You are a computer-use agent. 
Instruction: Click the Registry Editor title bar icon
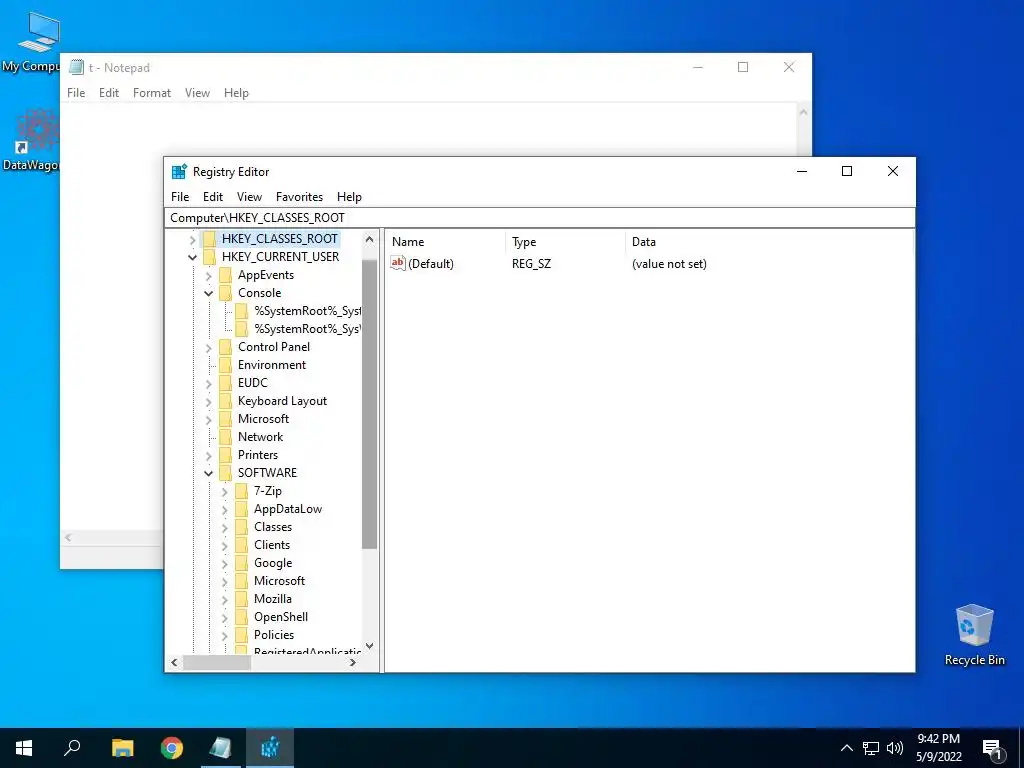pyautogui.click(x=179, y=171)
